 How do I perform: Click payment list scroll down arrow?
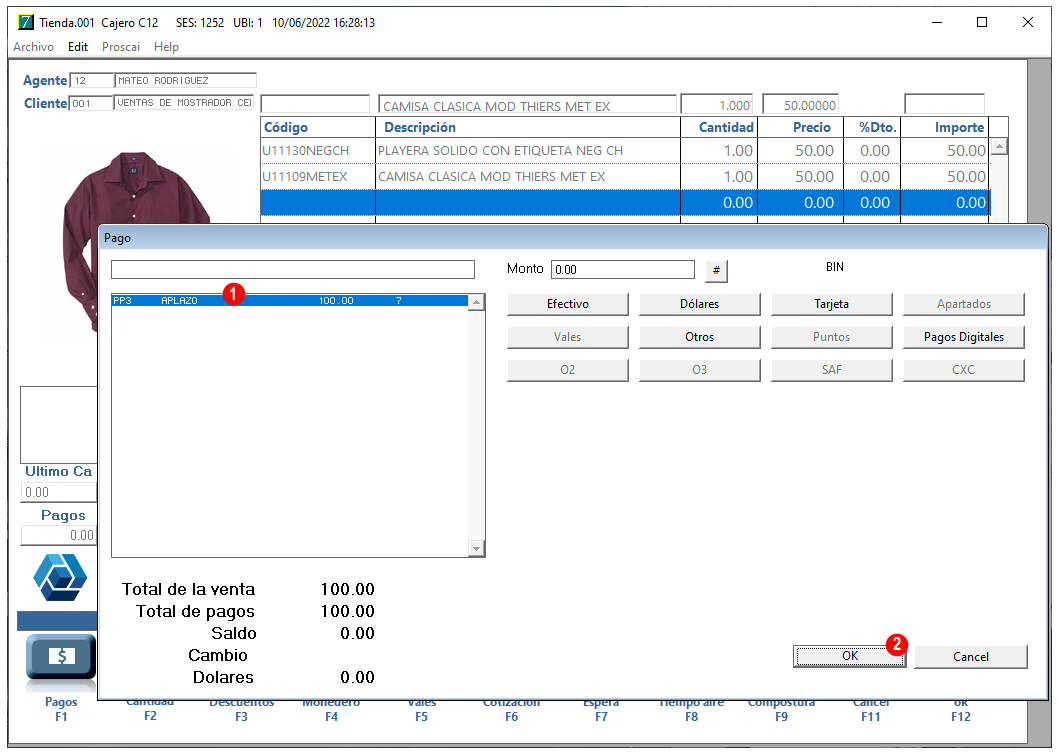coord(476,548)
